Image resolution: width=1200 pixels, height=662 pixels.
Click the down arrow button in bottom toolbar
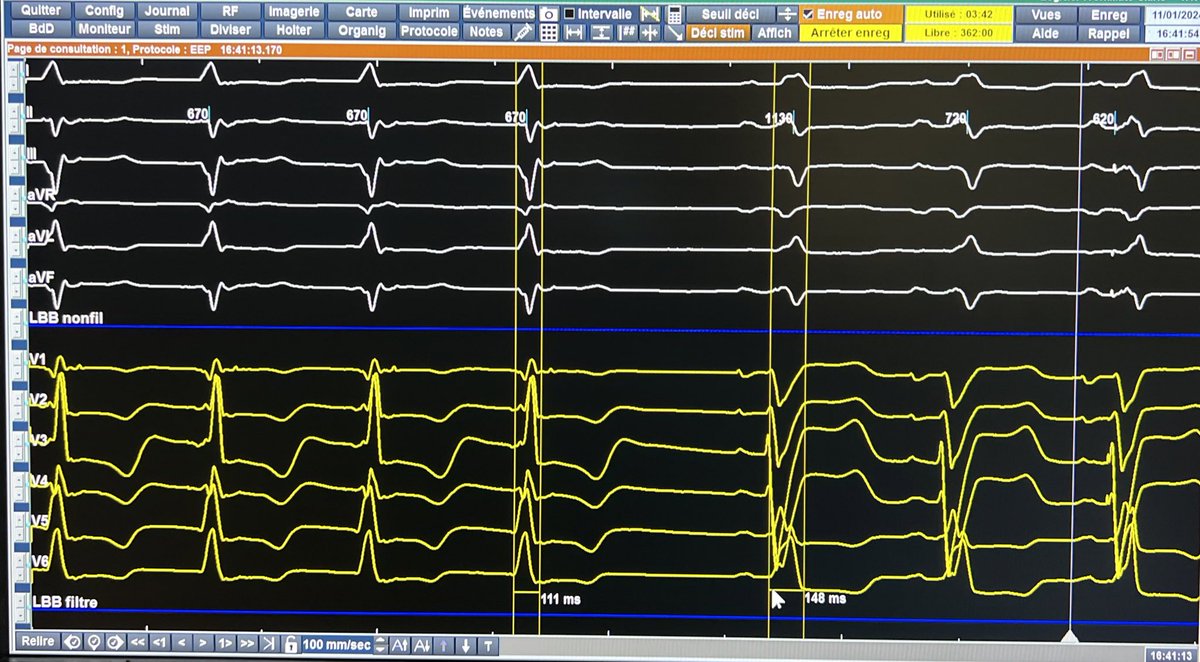[x=465, y=644]
